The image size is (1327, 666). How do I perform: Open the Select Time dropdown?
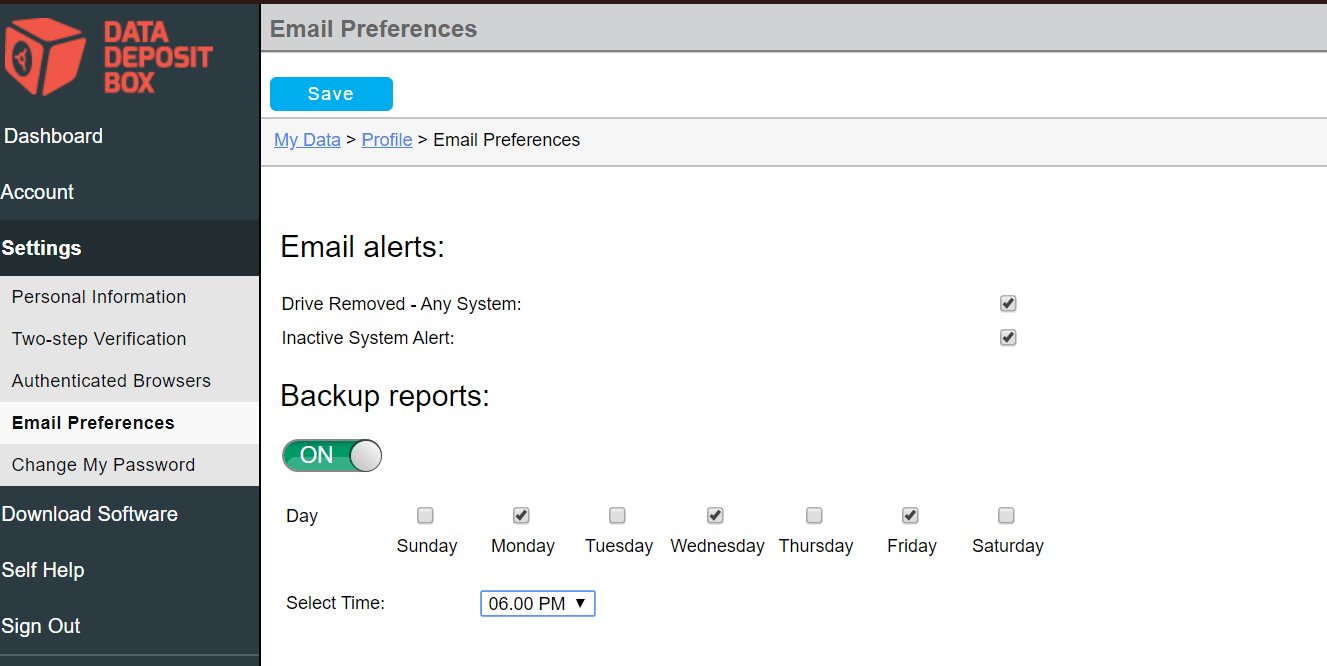pyautogui.click(x=537, y=603)
